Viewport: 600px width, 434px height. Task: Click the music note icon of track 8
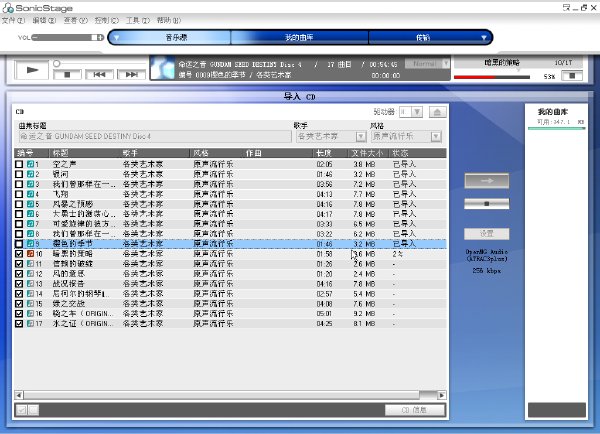(x=31, y=234)
